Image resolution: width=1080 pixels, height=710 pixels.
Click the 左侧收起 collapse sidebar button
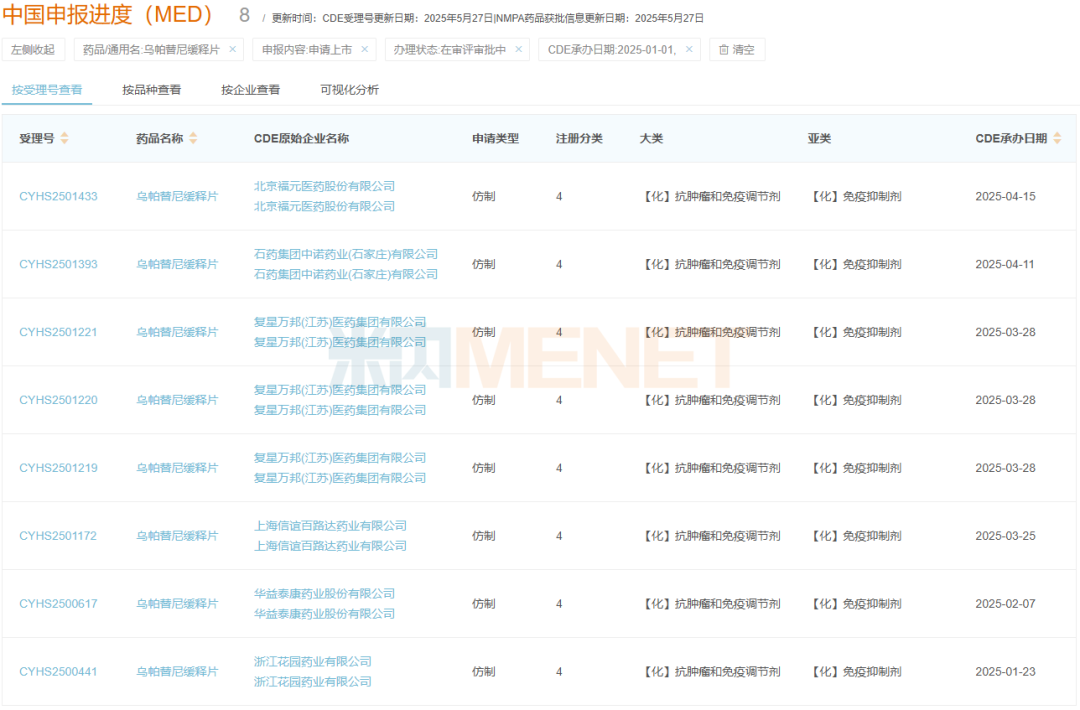pyautogui.click(x=33, y=50)
